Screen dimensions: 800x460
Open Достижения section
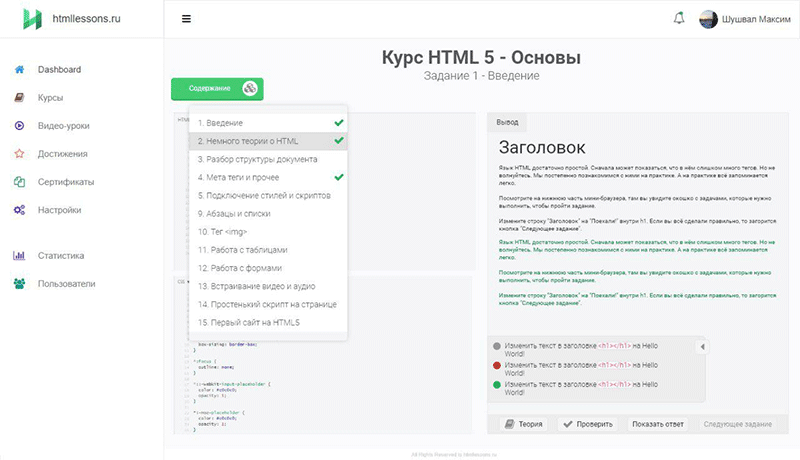pos(62,154)
